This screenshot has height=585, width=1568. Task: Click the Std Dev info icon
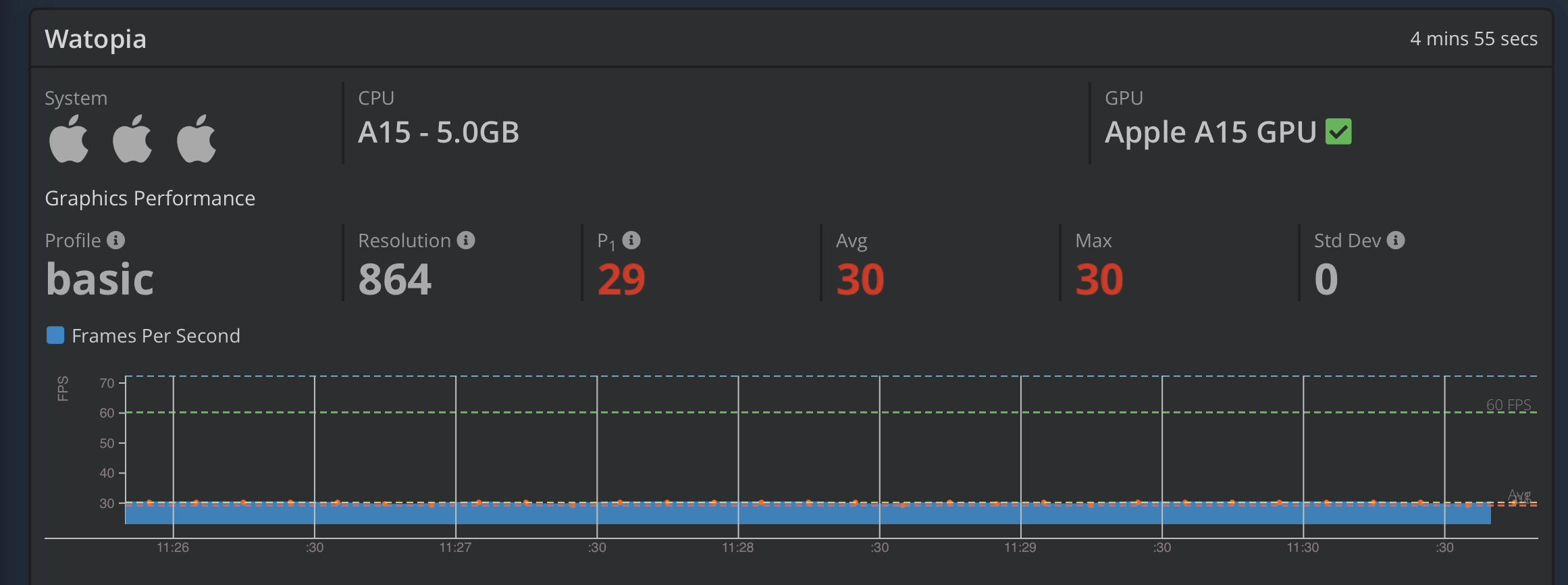pyautogui.click(x=1396, y=240)
